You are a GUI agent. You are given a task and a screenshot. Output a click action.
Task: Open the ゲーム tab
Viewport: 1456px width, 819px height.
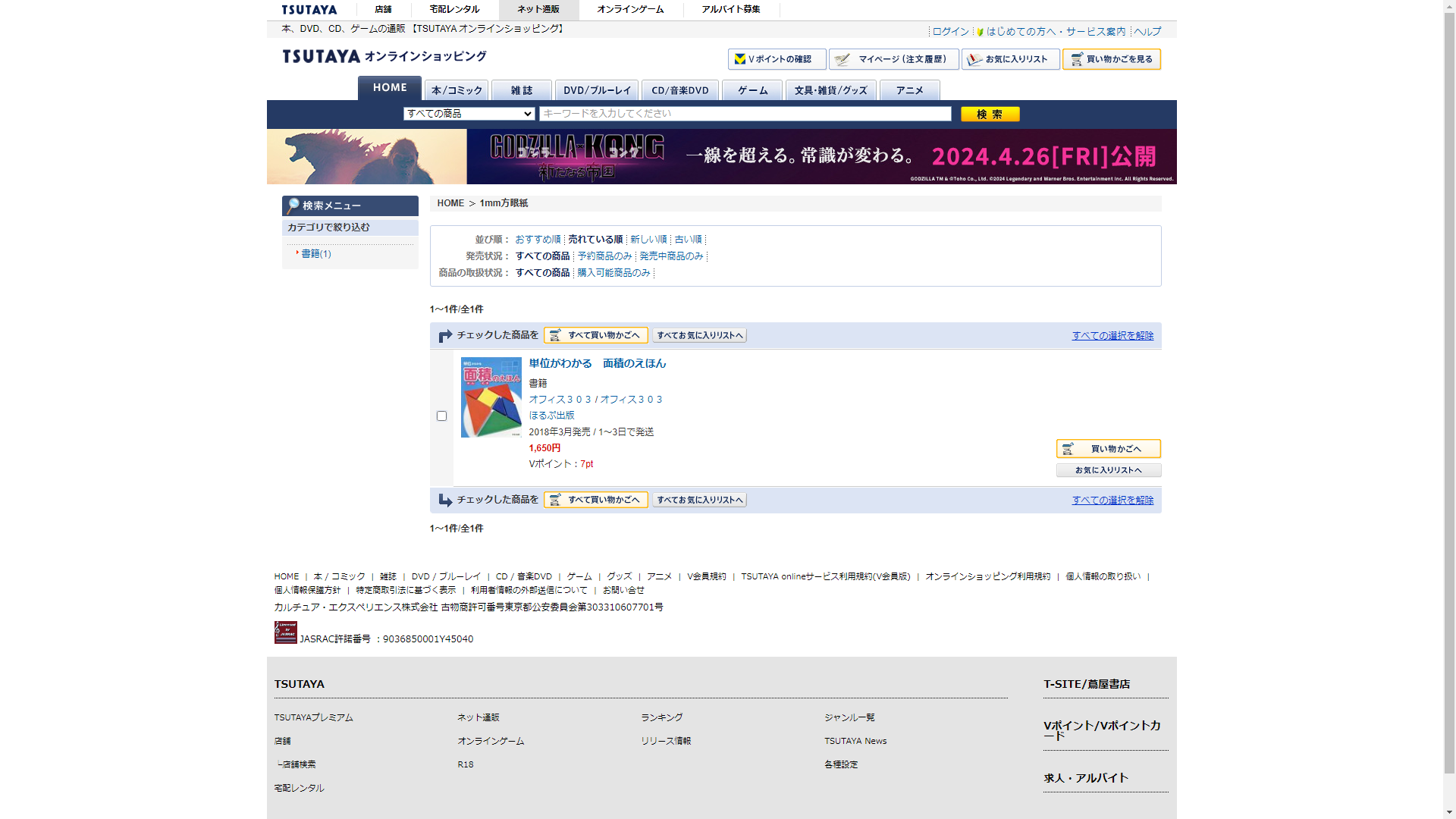click(752, 90)
